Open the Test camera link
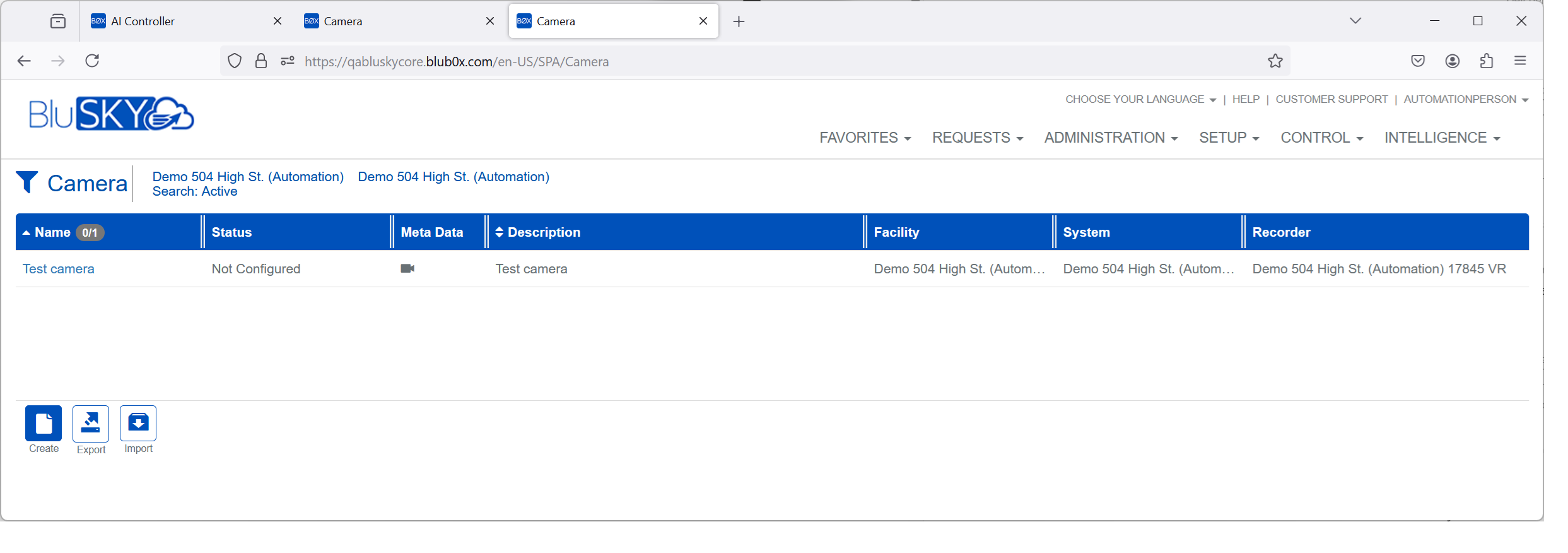This screenshot has height=553, width=1568. click(59, 269)
